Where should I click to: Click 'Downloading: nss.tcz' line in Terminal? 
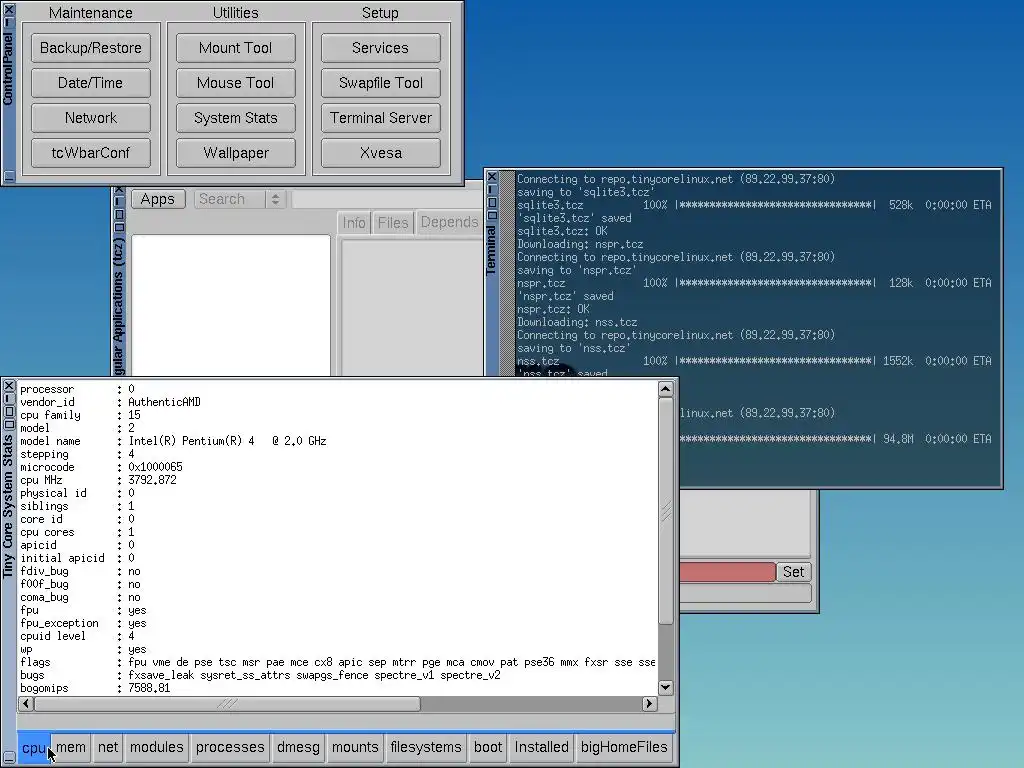(577, 322)
